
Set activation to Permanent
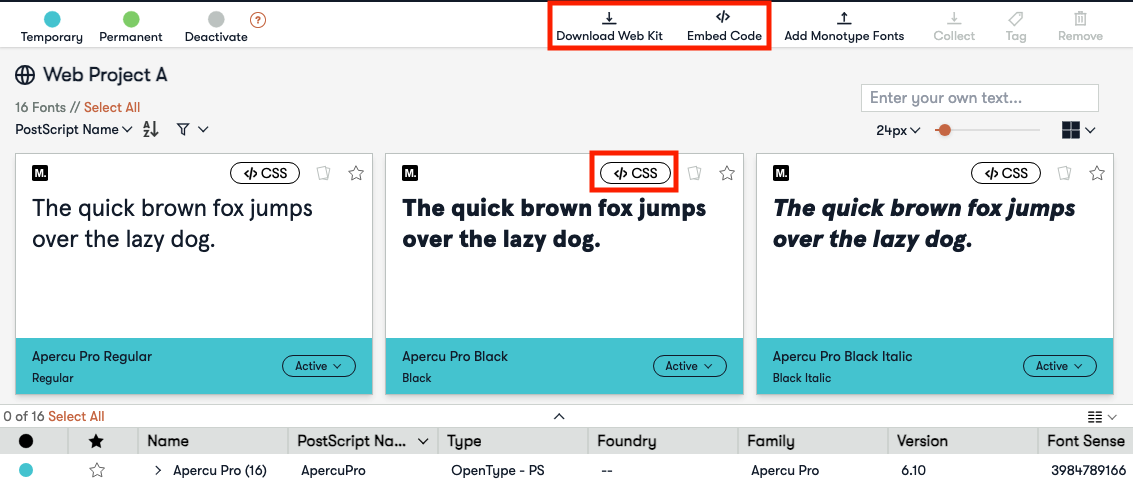(131, 19)
